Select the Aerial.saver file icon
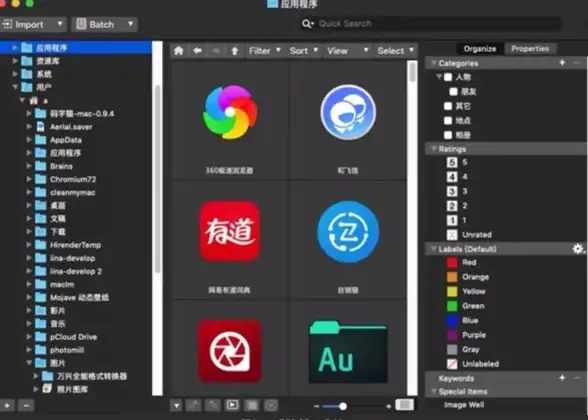Screen dimensions: 588x420 coord(40,127)
